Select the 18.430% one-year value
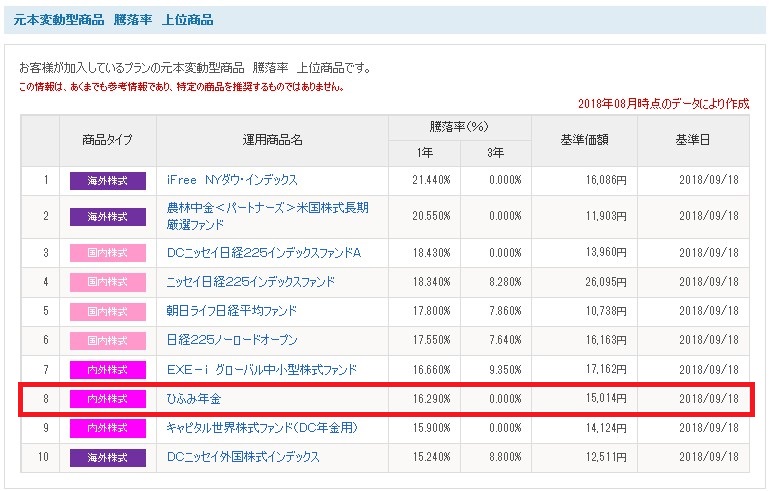 pos(431,253)
